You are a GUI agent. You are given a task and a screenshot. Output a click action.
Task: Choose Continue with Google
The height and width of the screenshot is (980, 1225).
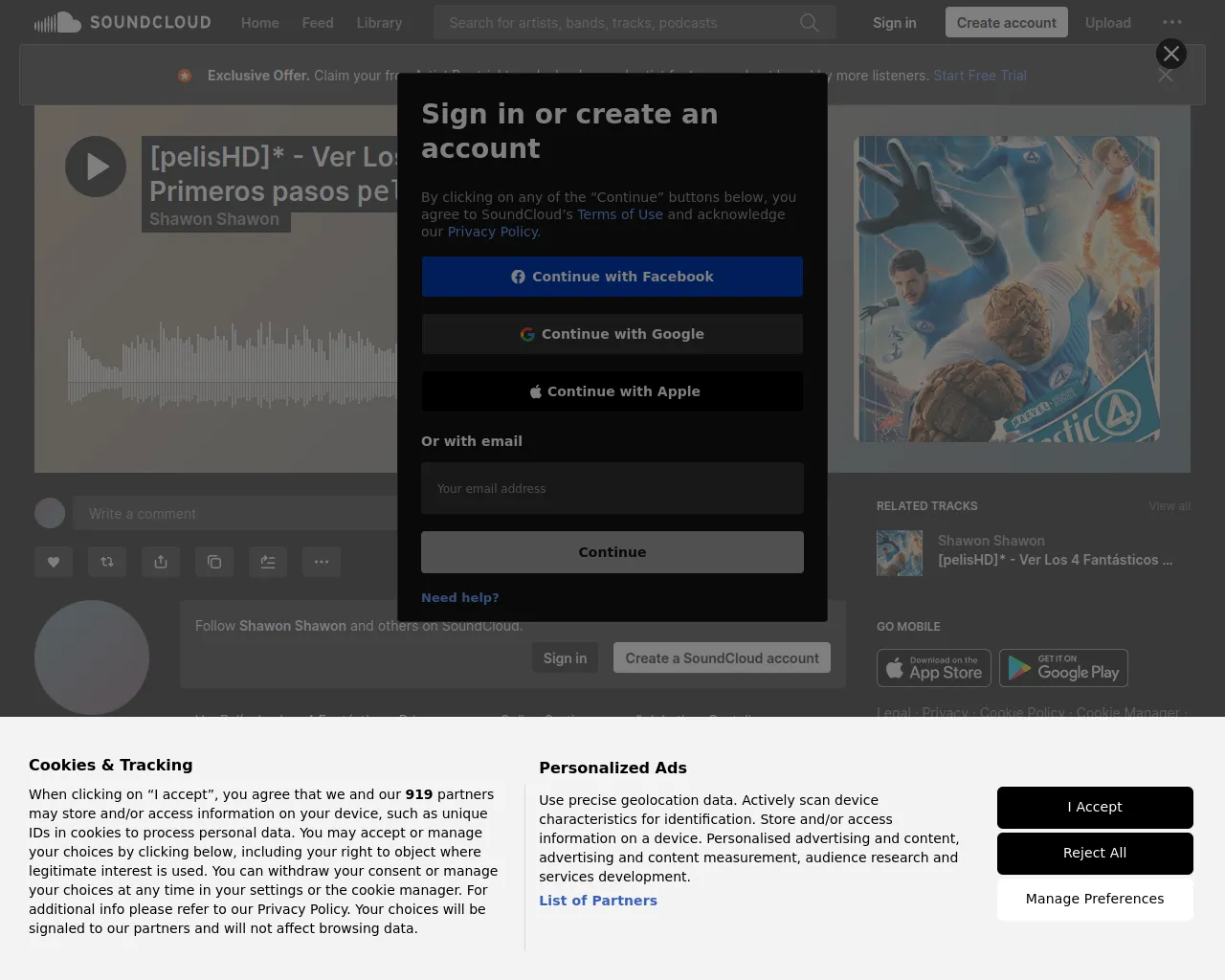coord(612,334)
